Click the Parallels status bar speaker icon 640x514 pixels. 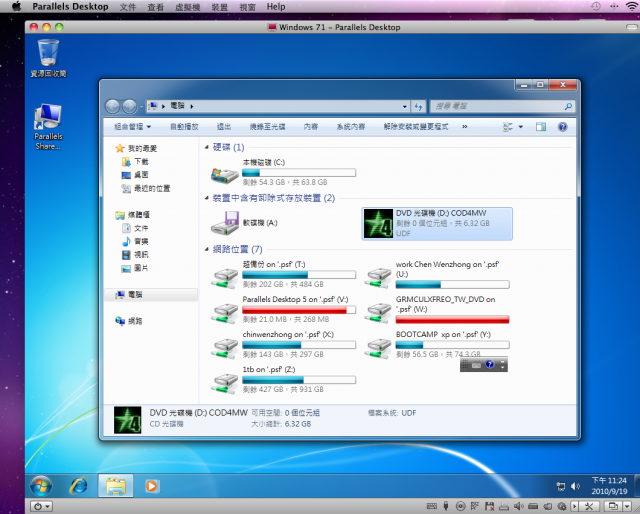click(518, 506)
